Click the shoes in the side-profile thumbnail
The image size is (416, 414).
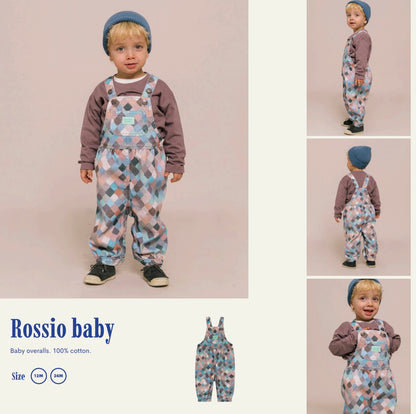[353, 127]
